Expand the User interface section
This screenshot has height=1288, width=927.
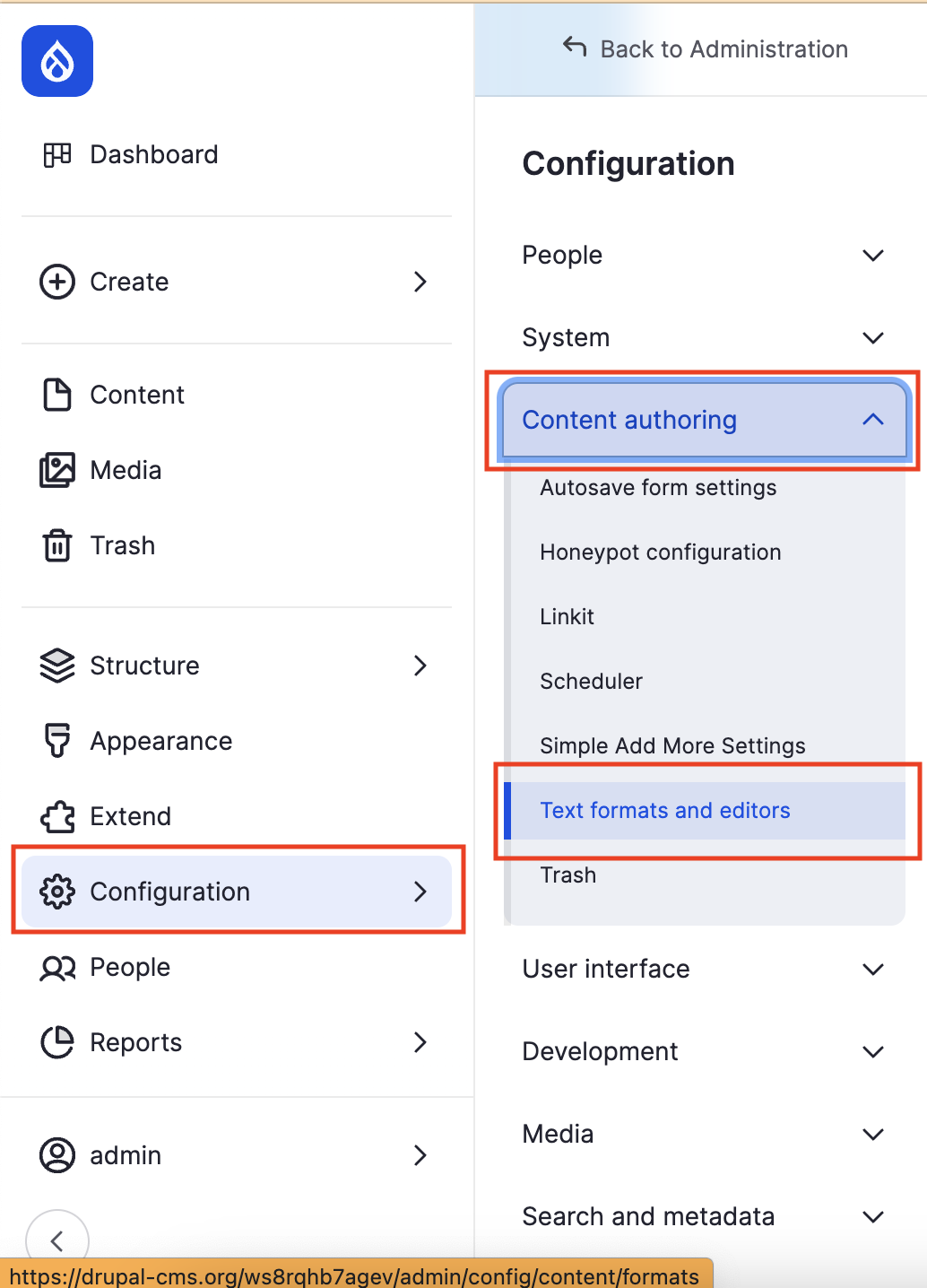[x=703, y=970]
